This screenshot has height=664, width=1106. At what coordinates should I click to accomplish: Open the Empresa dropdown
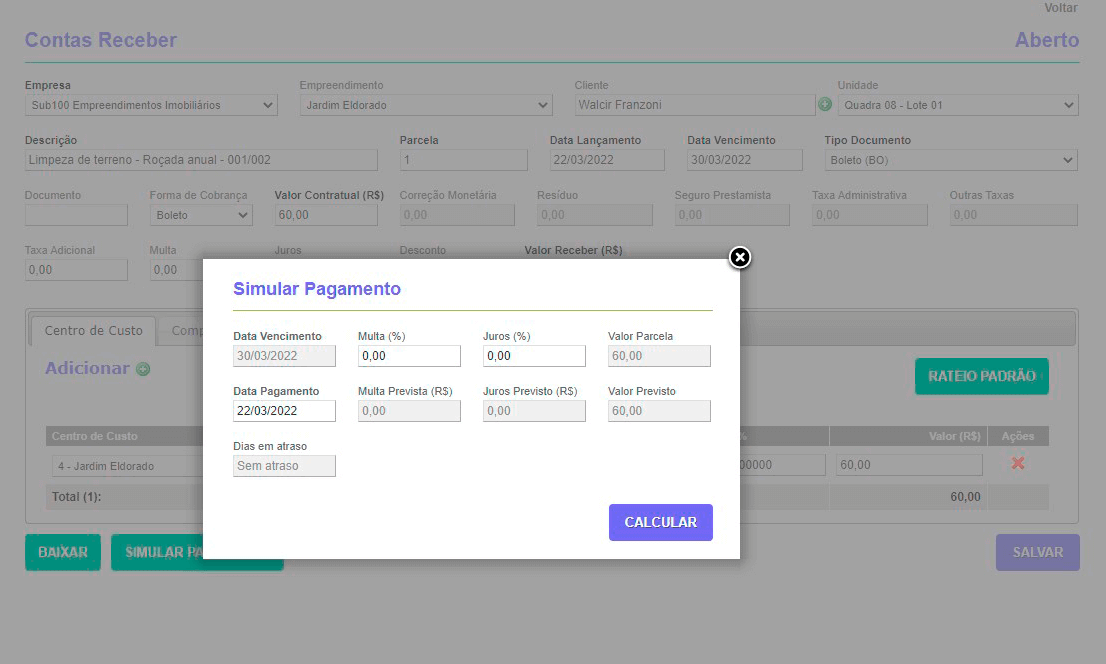click(x=151, y=105)
